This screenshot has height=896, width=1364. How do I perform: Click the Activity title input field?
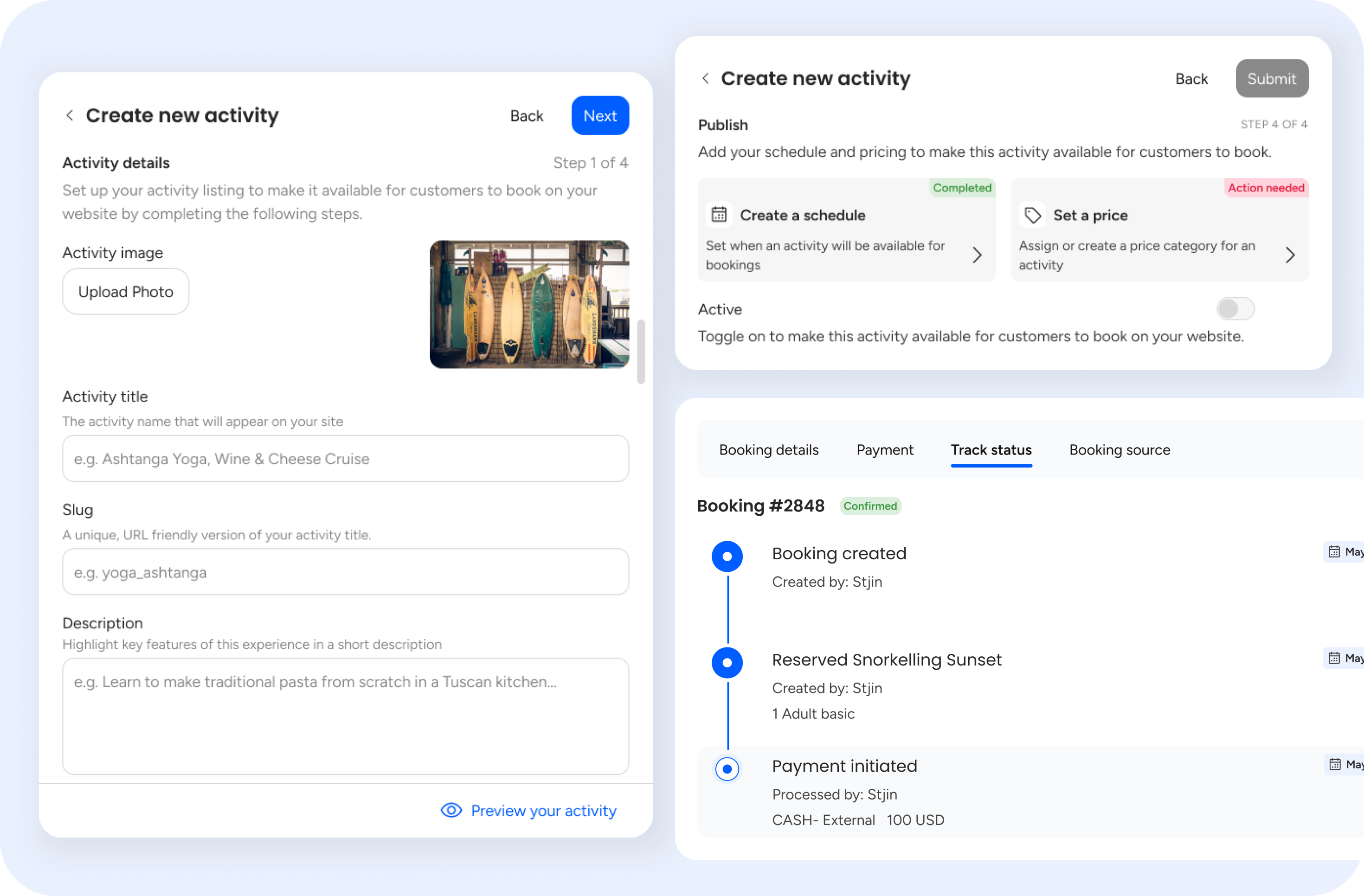click(x=346, y=458)
